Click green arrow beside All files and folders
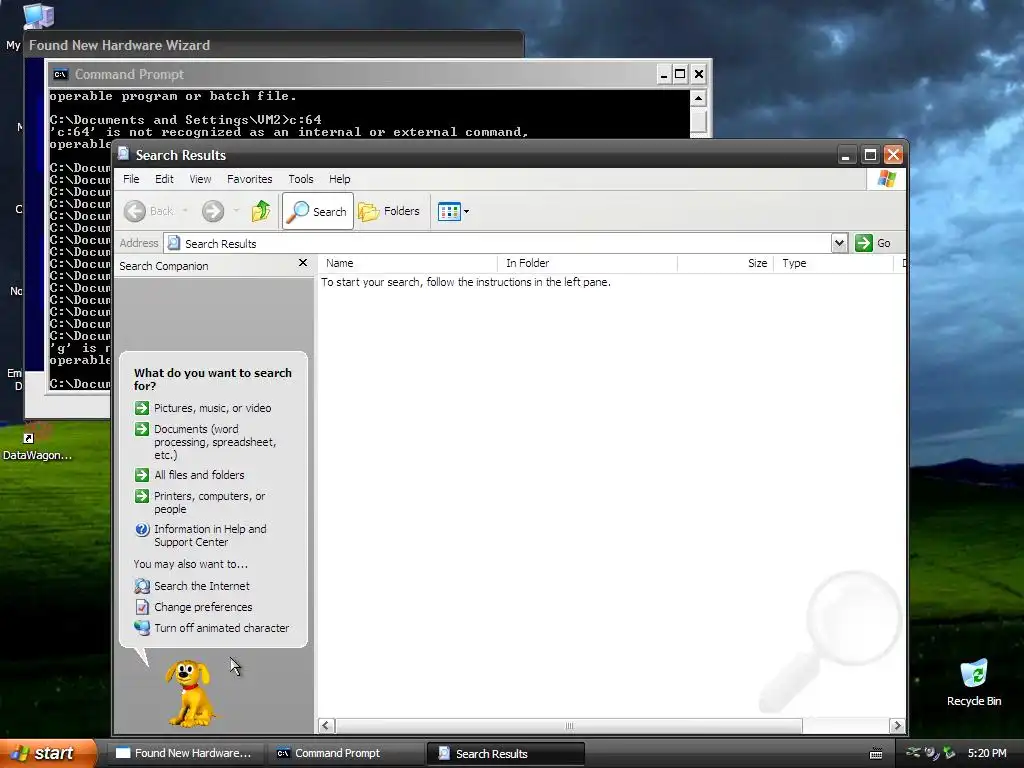 pos(142,475)
